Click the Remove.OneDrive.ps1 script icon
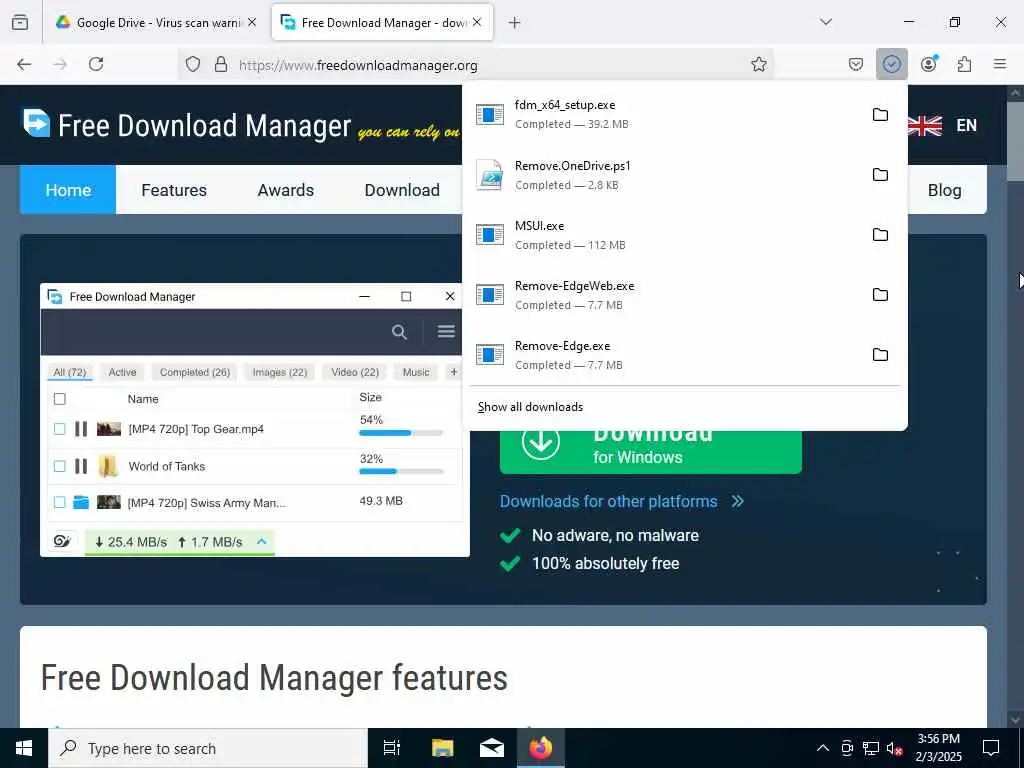Image resolution: width=1024 pixels, height=768 pixels. 489,175
